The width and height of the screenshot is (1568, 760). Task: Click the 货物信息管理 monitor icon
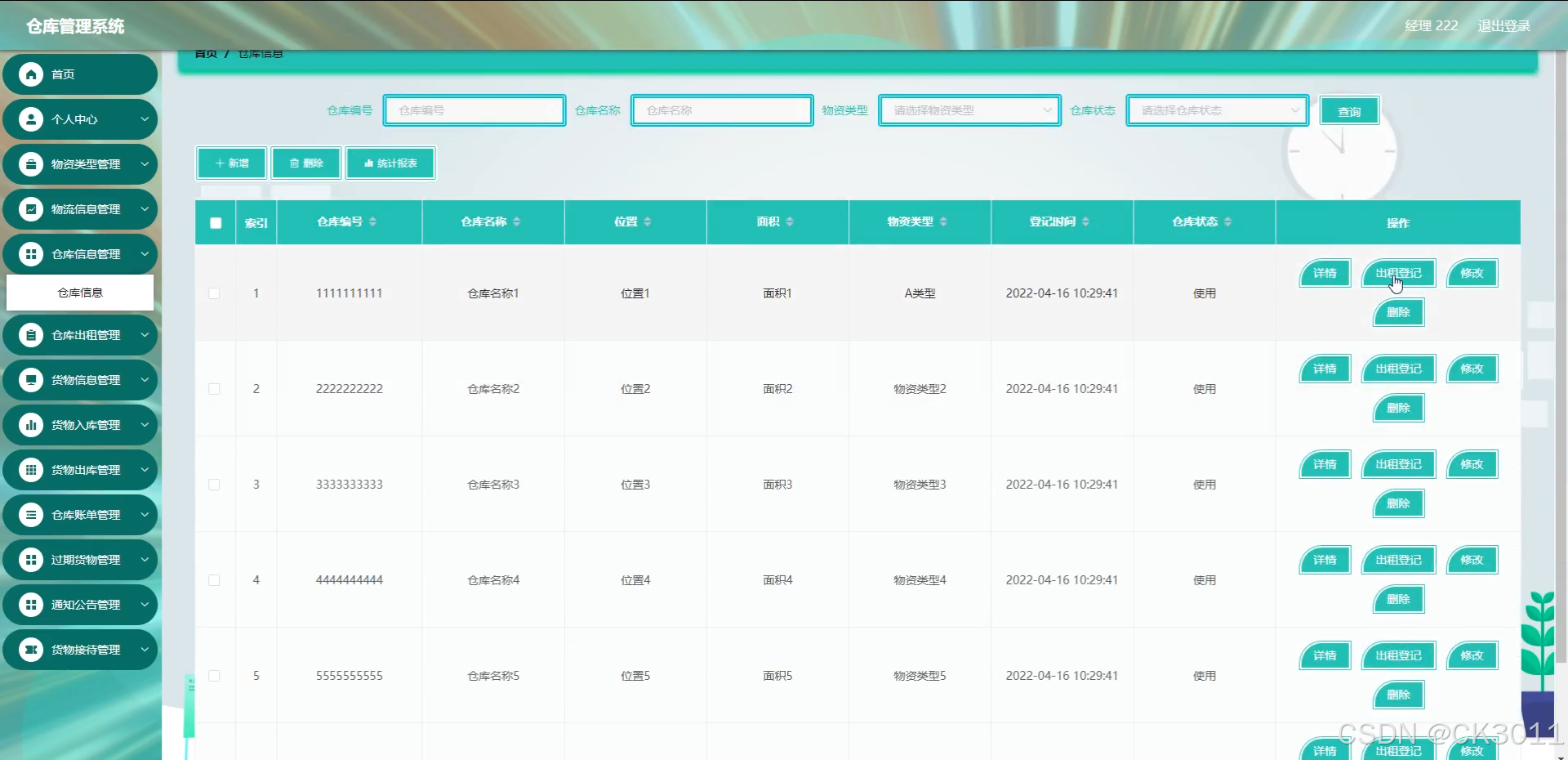pos(31,380)
